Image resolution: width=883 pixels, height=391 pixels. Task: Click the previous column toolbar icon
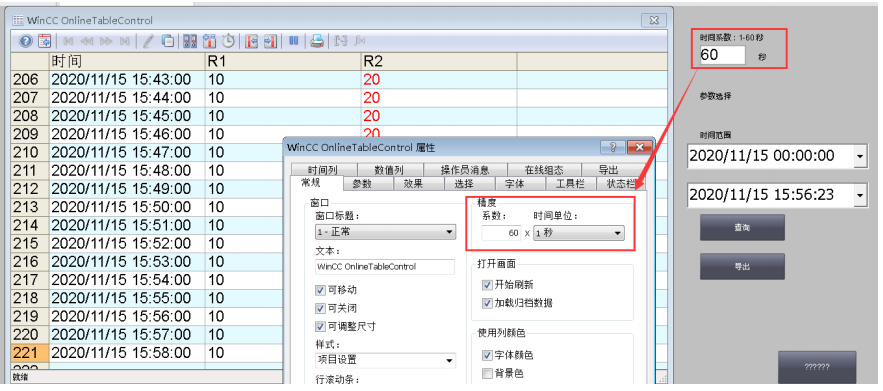(x=252, y=41)
